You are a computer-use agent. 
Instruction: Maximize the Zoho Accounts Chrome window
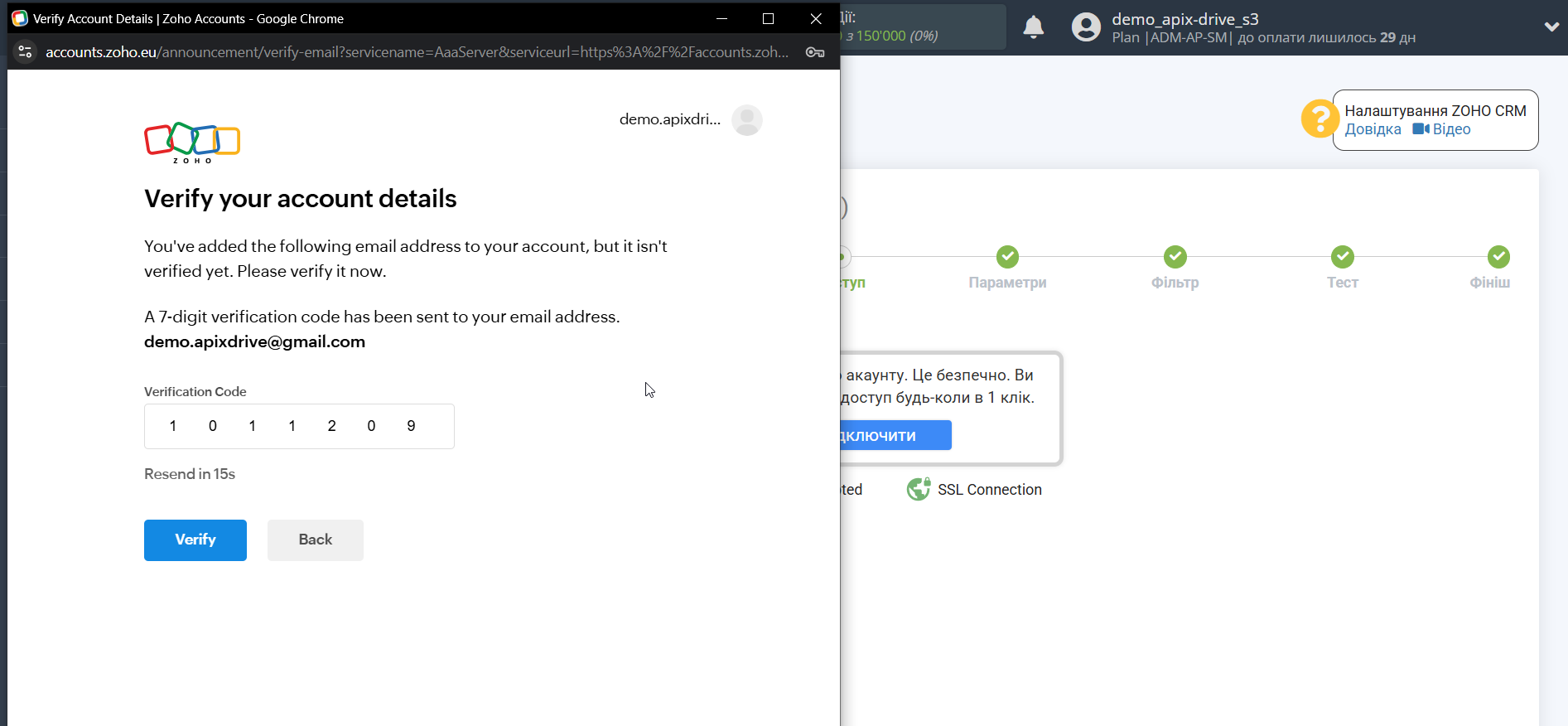pos(768,18)
